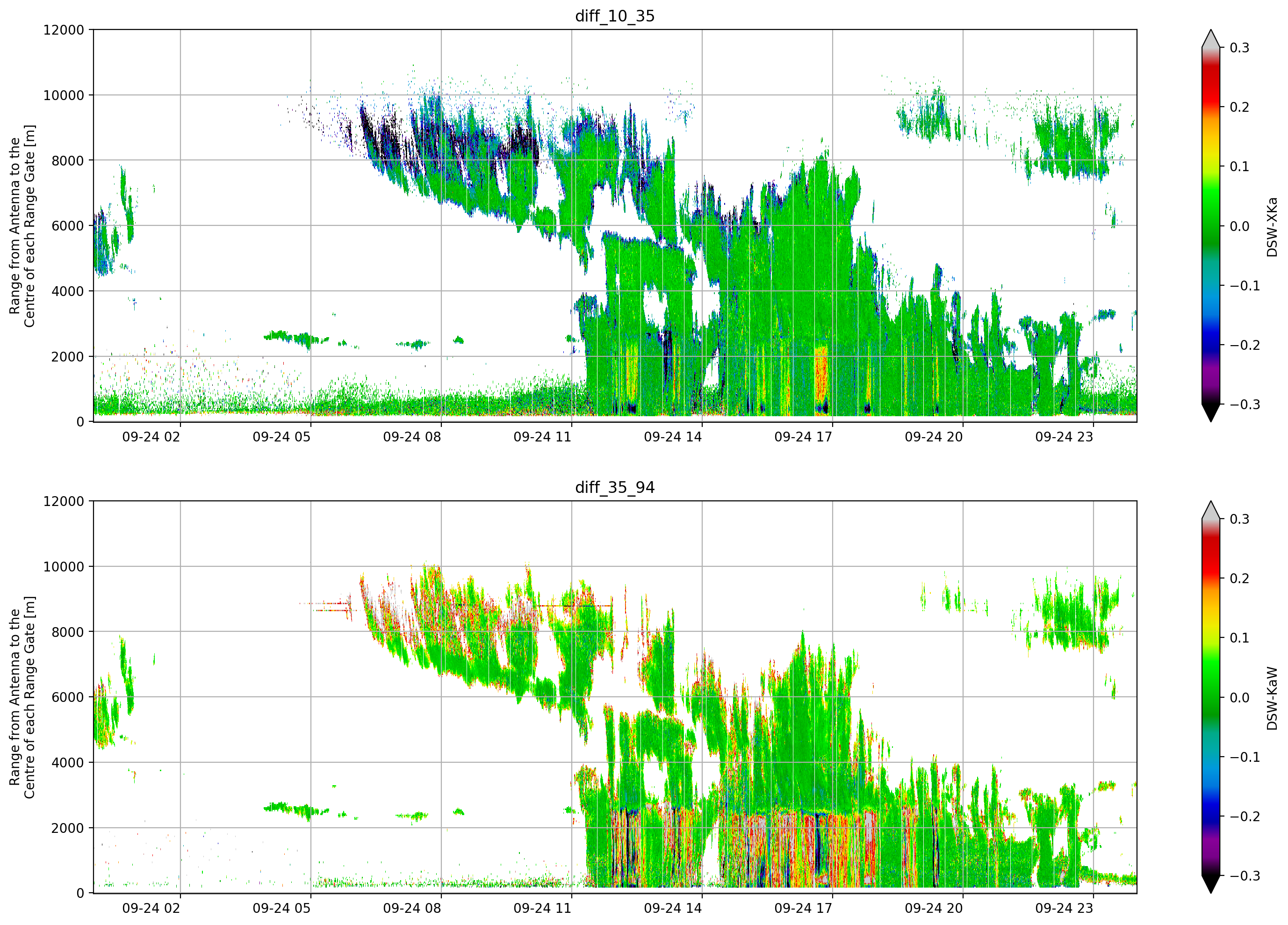
Task: Click the 09-24 08 tick label under diff_10_35
Action: 412,437
